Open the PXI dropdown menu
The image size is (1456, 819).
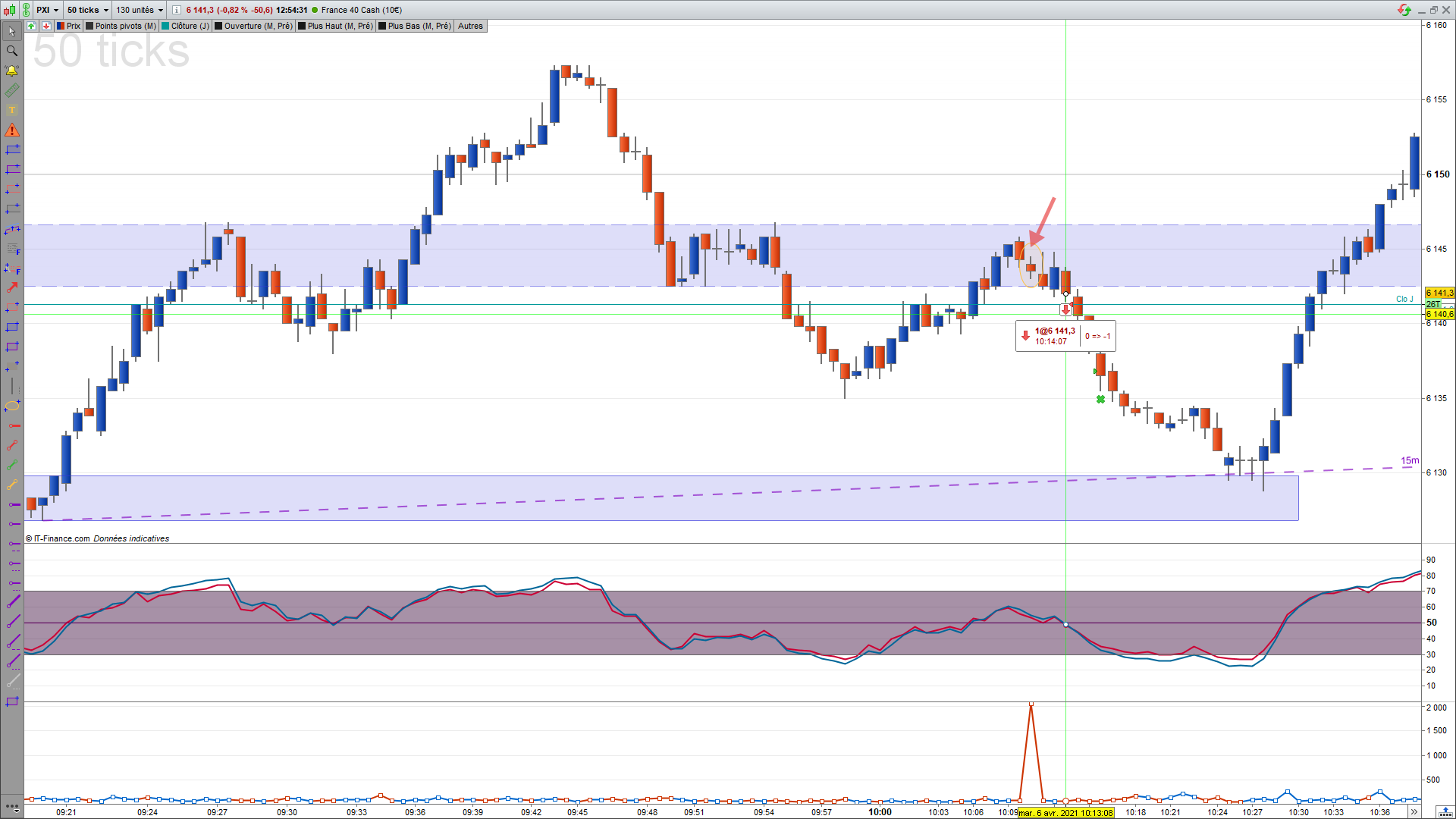(47, 10)
